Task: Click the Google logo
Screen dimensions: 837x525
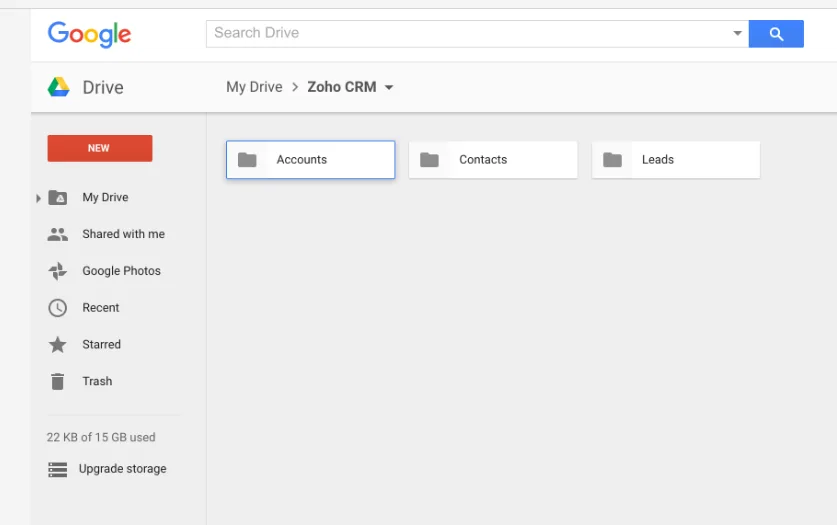Action: click(89, 34)
